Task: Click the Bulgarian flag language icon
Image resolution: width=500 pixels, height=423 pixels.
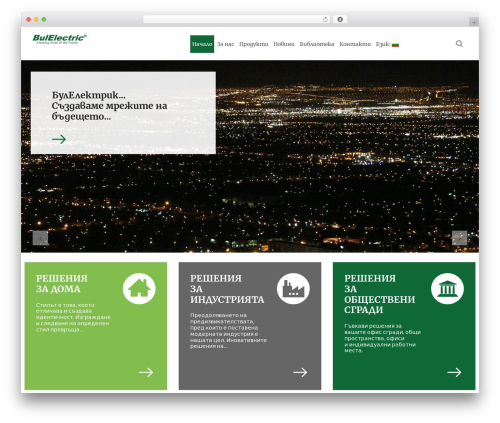Action: tap(395, 45)
